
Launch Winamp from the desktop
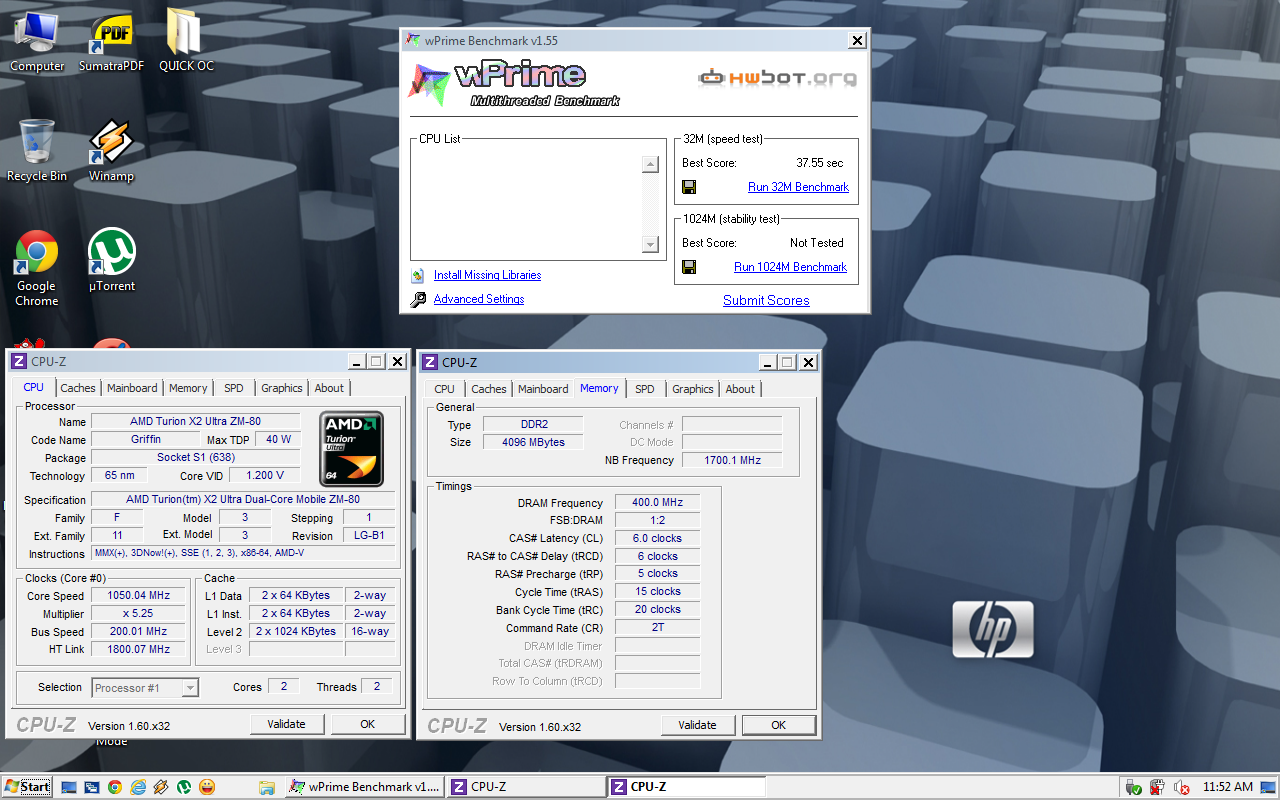tap(111, 150)
